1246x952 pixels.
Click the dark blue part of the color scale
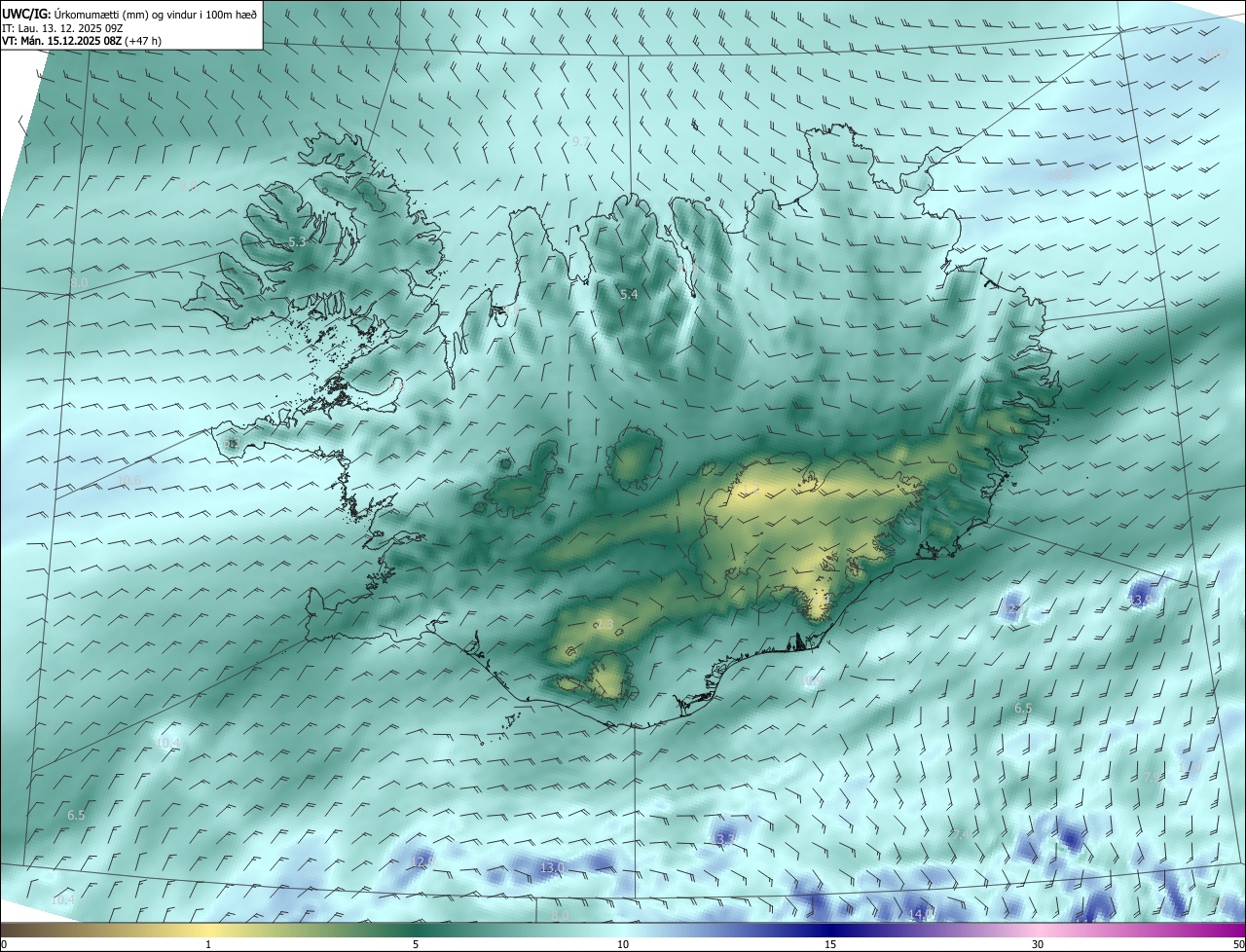830,930
